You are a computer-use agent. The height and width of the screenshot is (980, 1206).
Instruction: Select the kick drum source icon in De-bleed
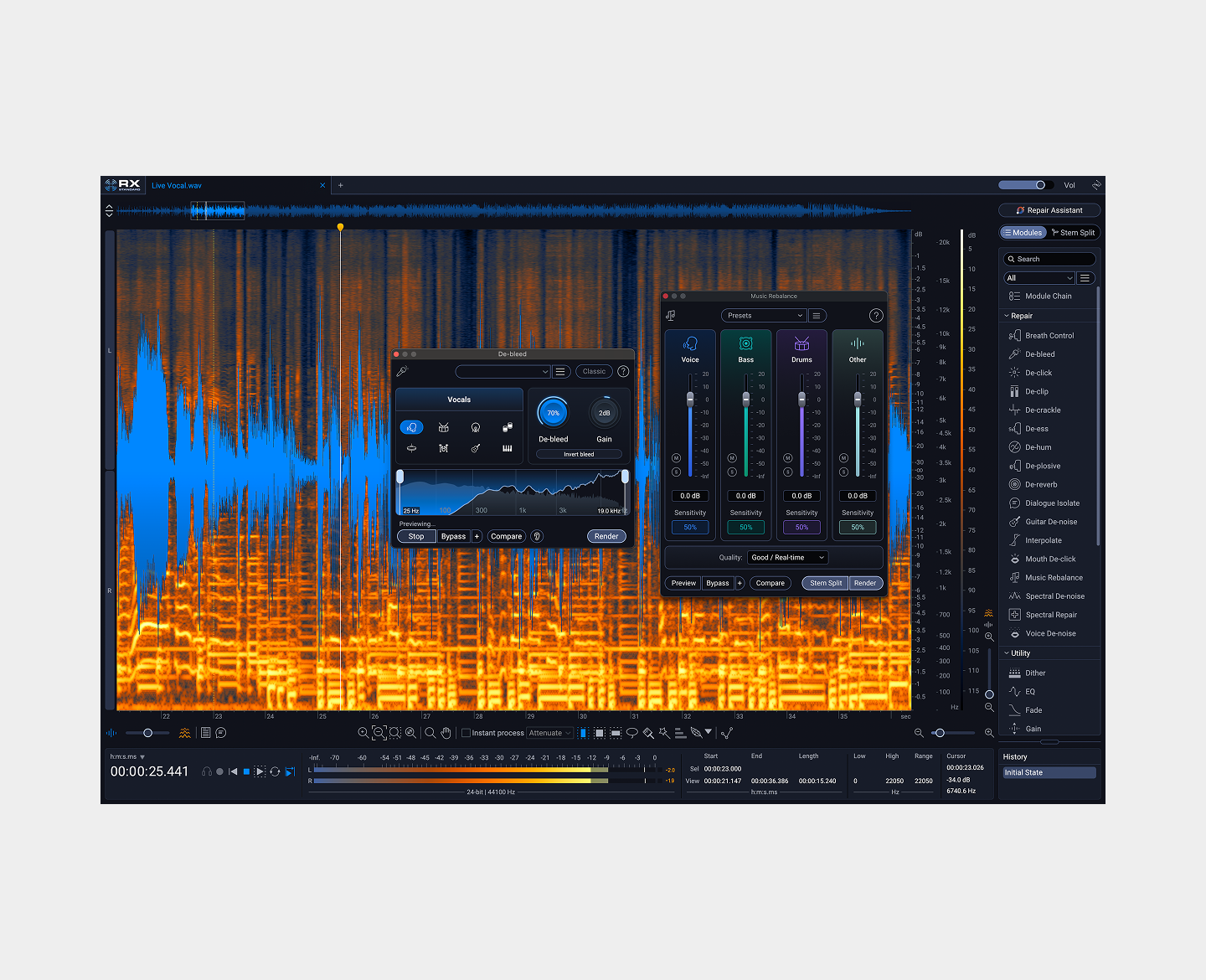click(476, 427)
